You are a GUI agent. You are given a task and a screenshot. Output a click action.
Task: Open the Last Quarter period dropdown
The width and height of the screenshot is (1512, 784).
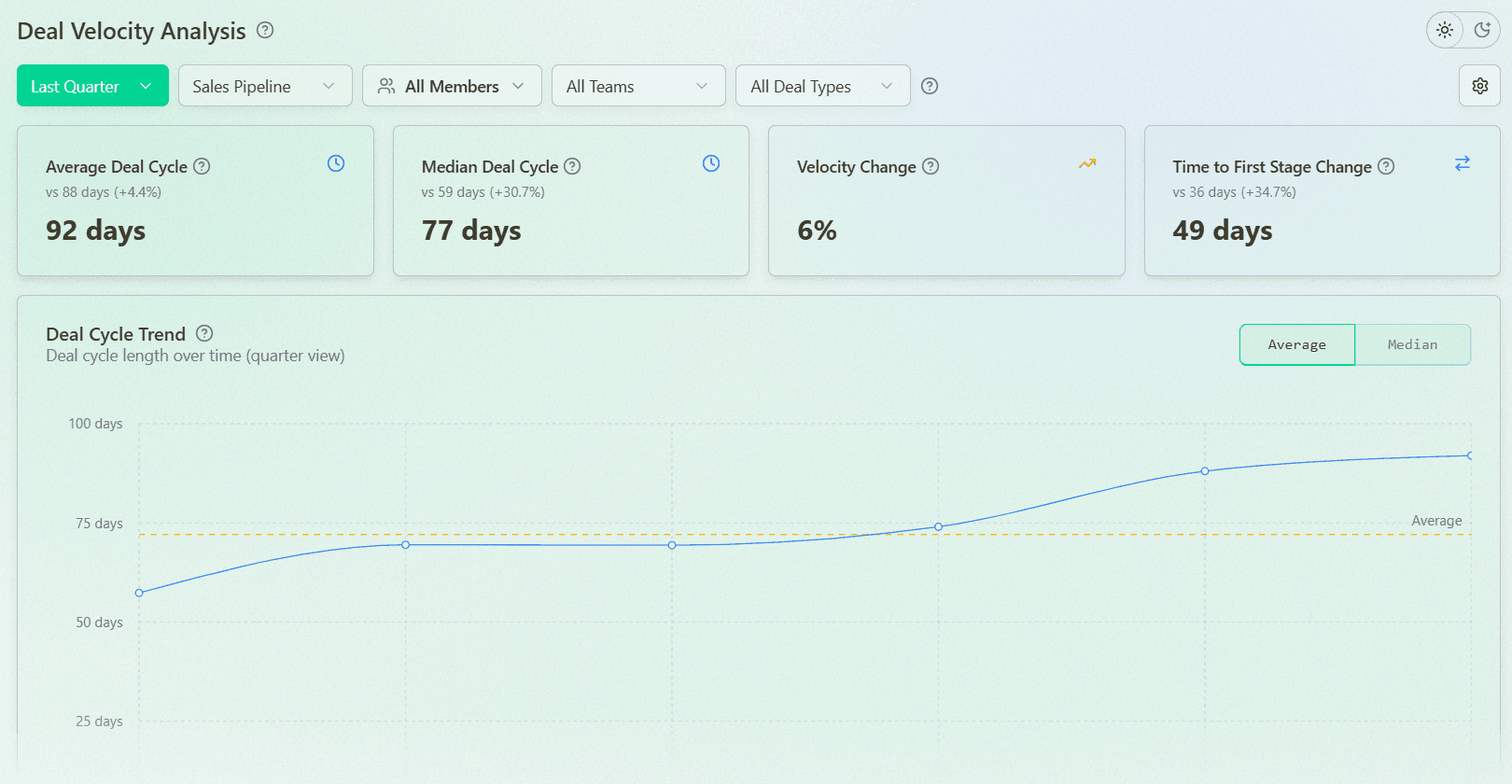(92, 86)
